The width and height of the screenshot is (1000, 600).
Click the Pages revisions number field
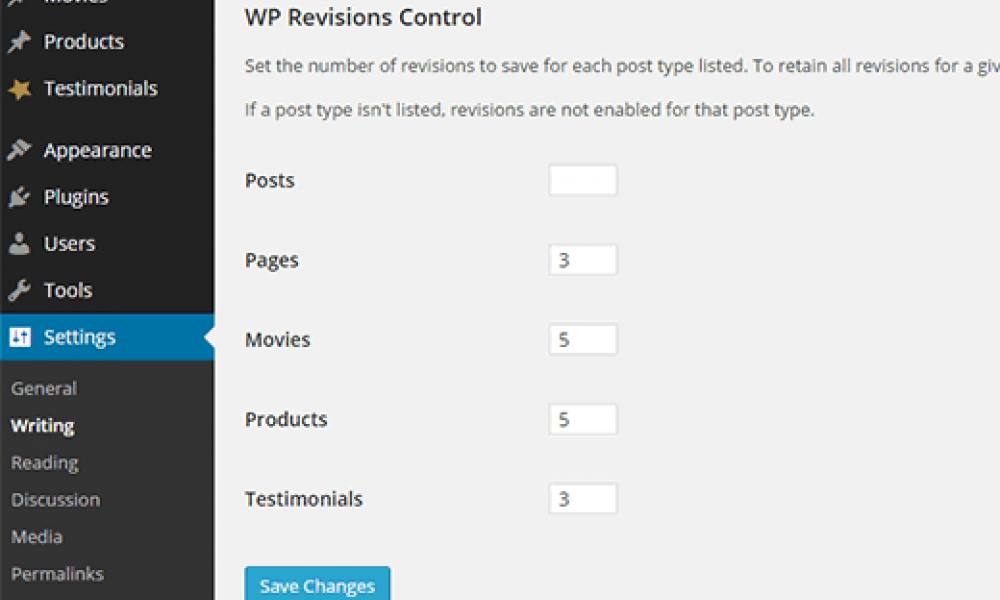583,260
